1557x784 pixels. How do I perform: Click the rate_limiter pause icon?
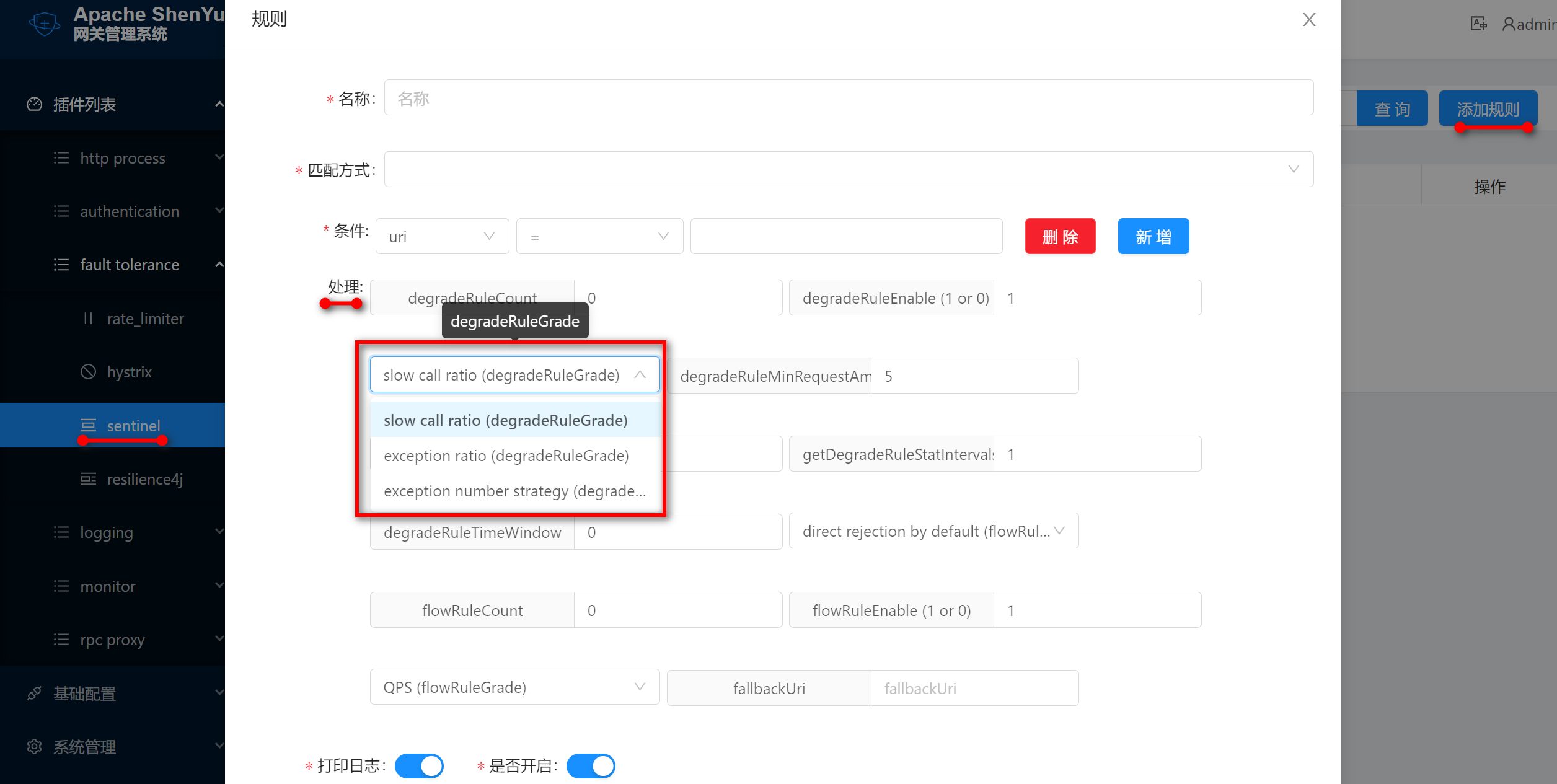click(89, 319)
